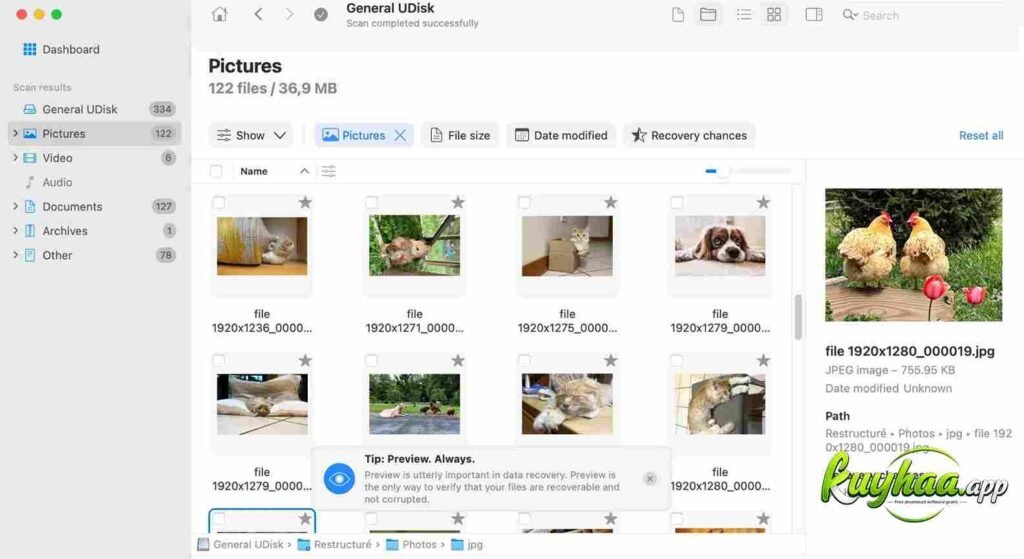
Task: Toggle the Name sort direction arrow
Action: click(x=304, y=171)
